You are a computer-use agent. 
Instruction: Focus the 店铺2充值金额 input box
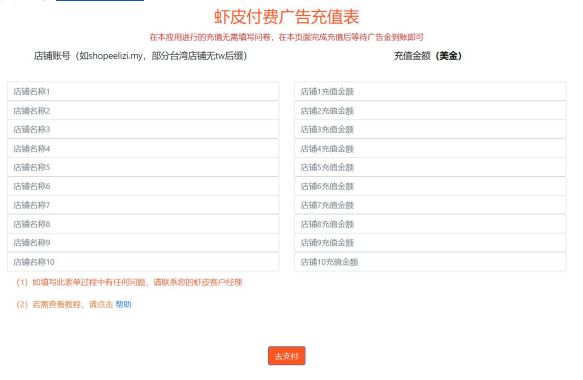click(x=430, y=110)
